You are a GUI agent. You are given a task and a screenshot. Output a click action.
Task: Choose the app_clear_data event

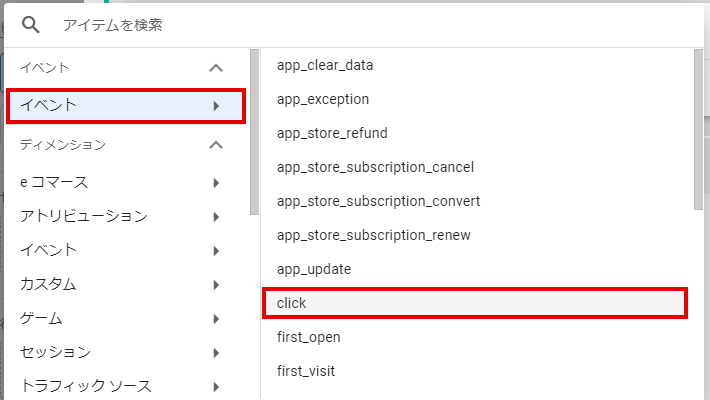point(324,66)
